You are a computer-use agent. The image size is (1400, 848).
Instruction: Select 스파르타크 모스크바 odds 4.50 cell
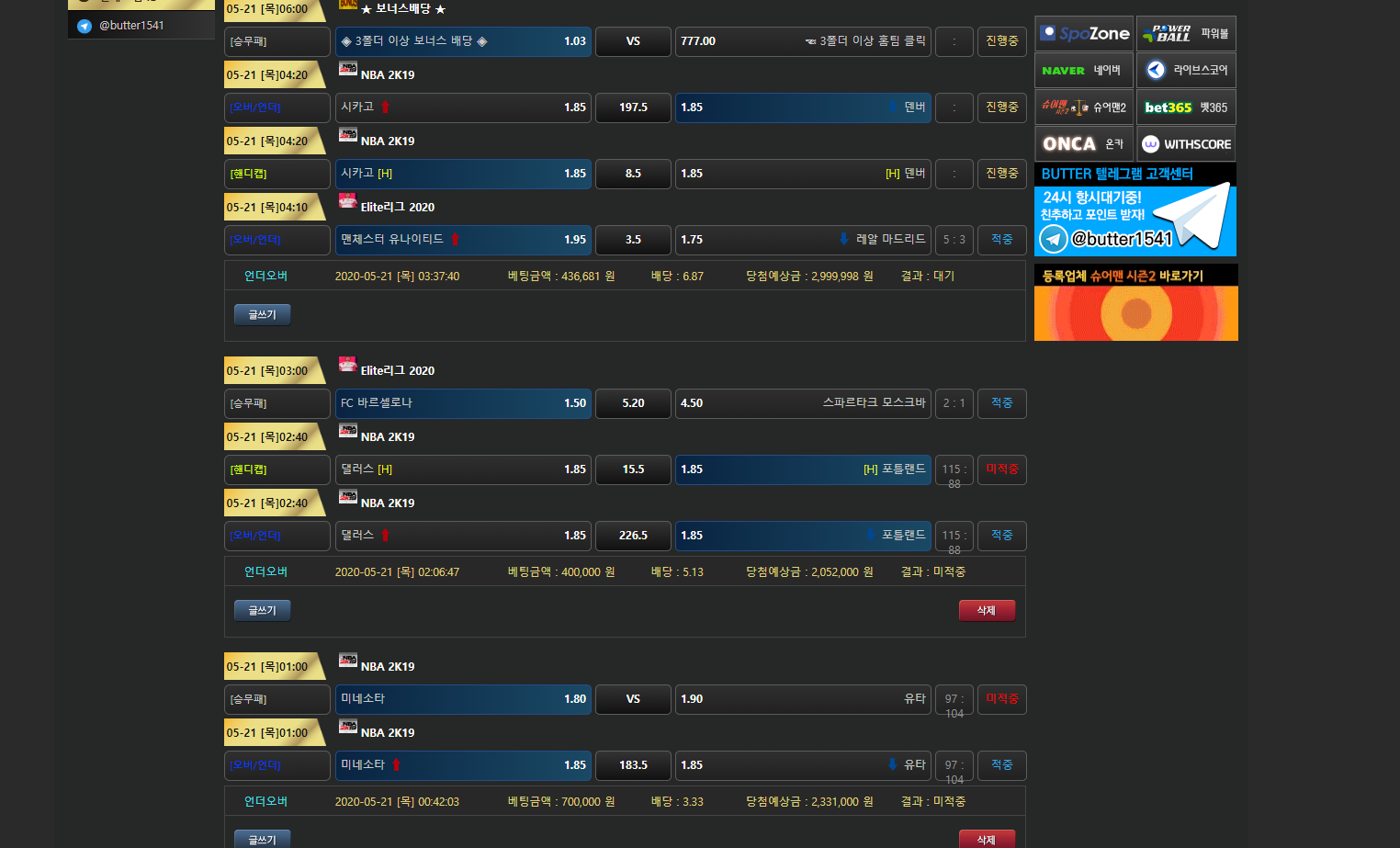[803, 403]
